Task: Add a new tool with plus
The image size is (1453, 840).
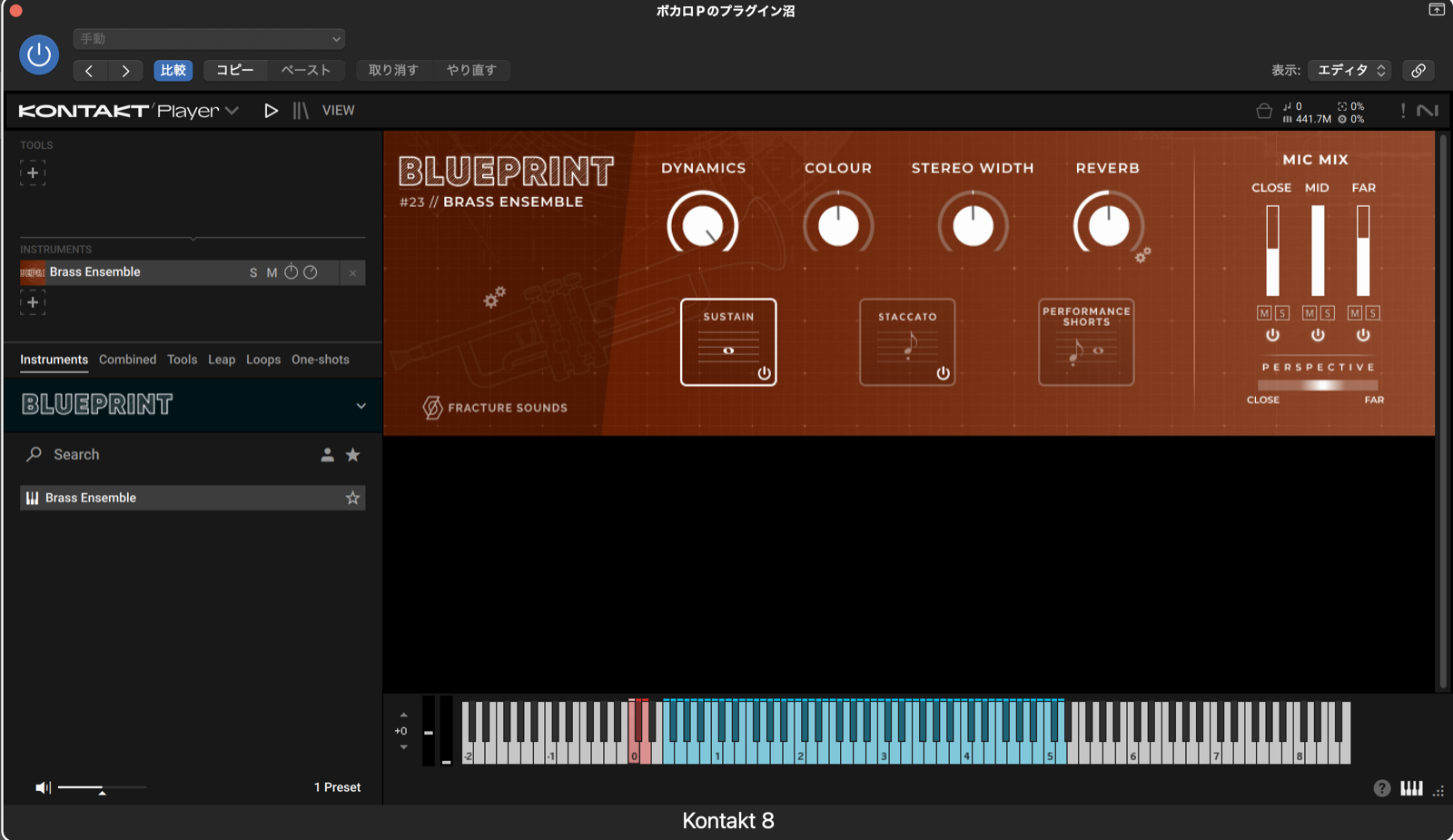Action: coord(33,173)
